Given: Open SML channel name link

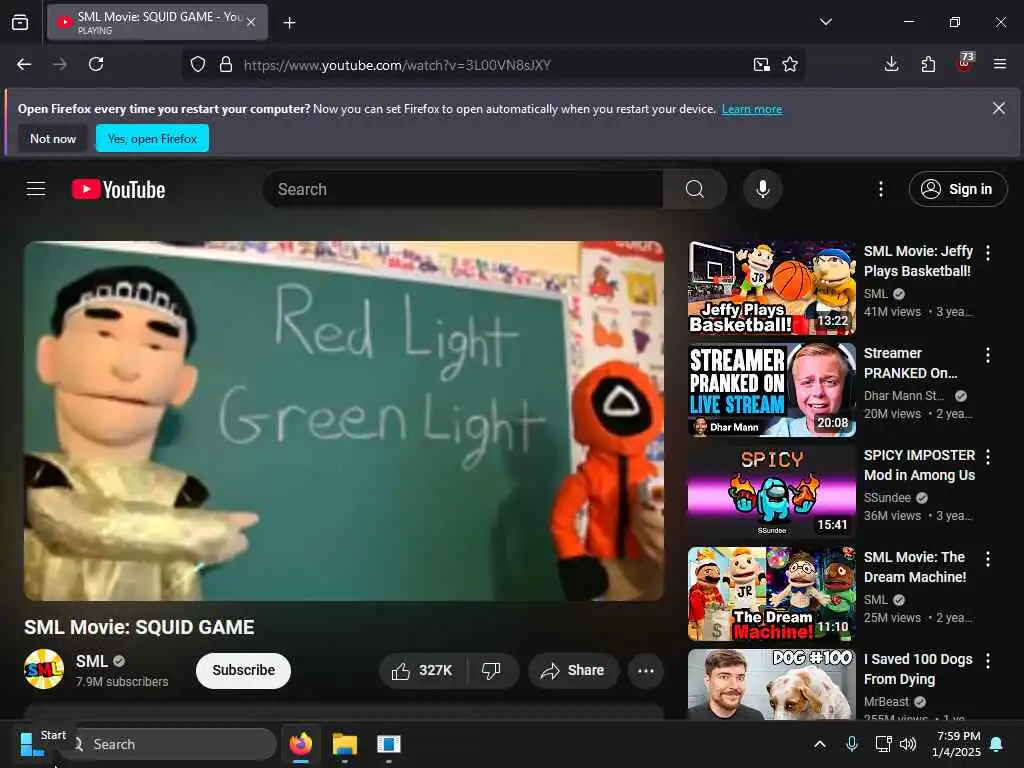Looking at the screenshot, I should [x=91, y=661].
